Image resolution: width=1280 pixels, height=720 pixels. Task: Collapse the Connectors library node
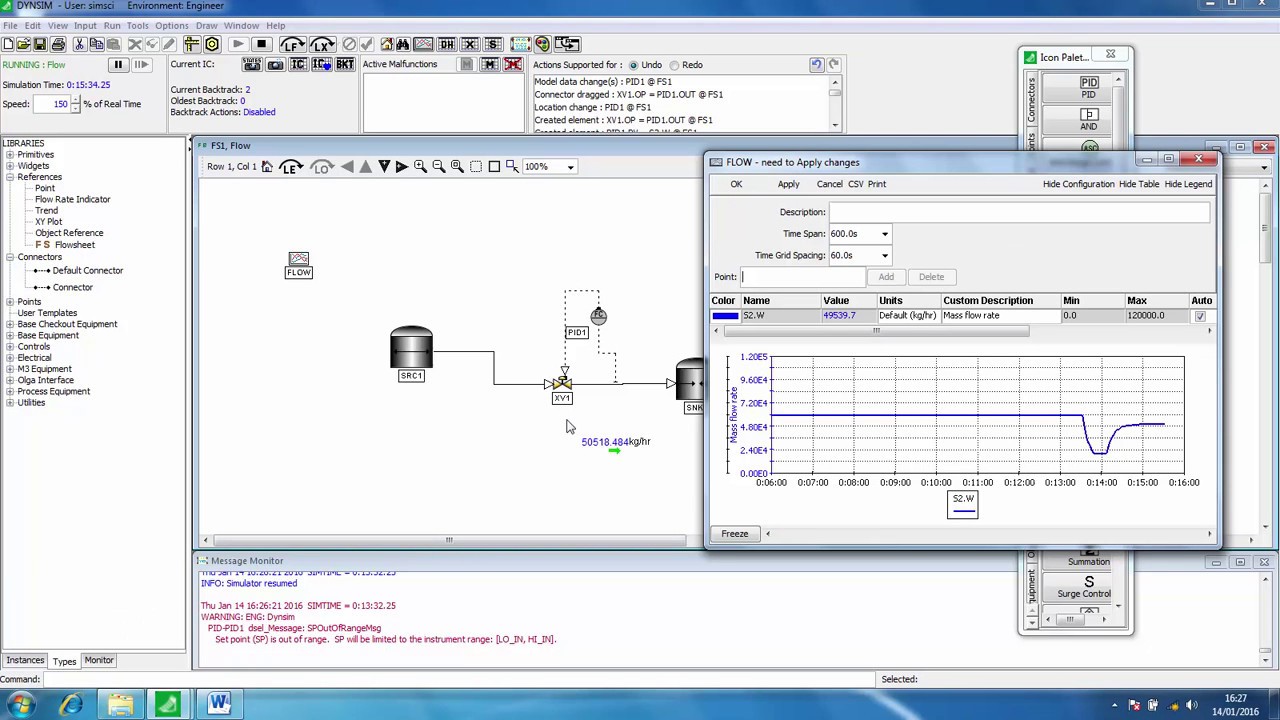(x=9, y=257)
